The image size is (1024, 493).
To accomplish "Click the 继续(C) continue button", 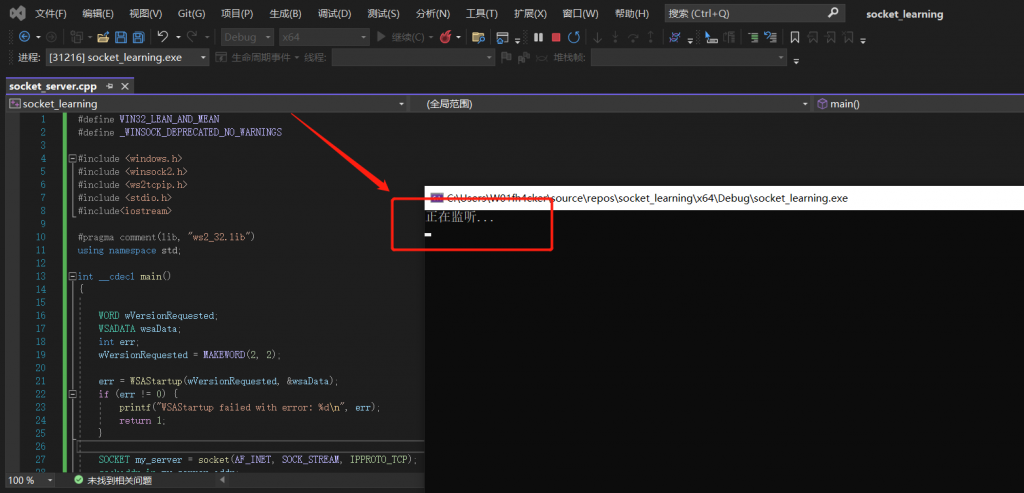I will [401, 37].
